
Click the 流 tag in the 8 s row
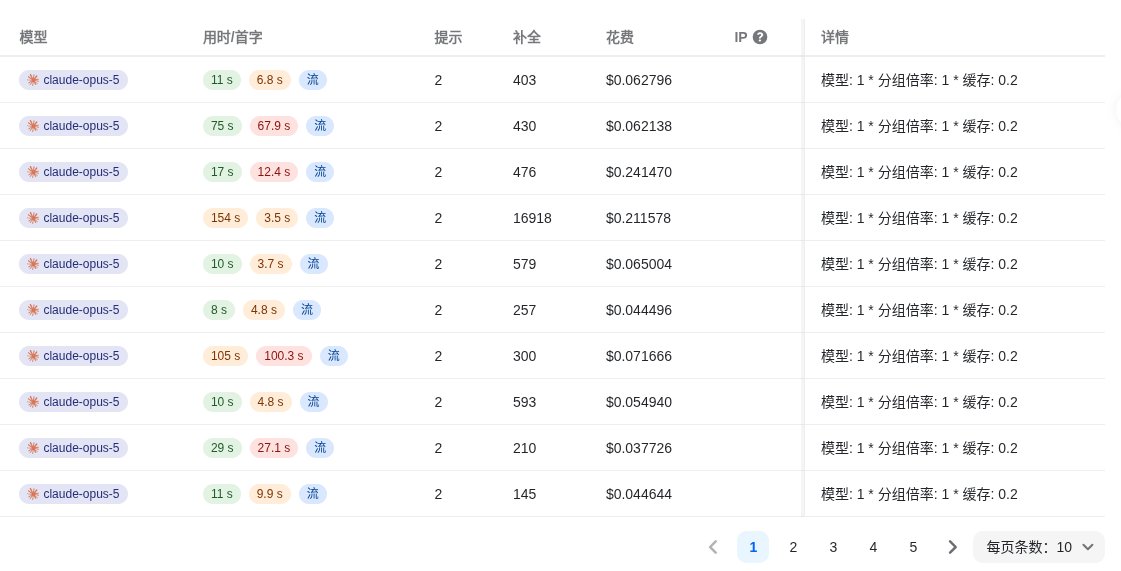pos(307,309)
